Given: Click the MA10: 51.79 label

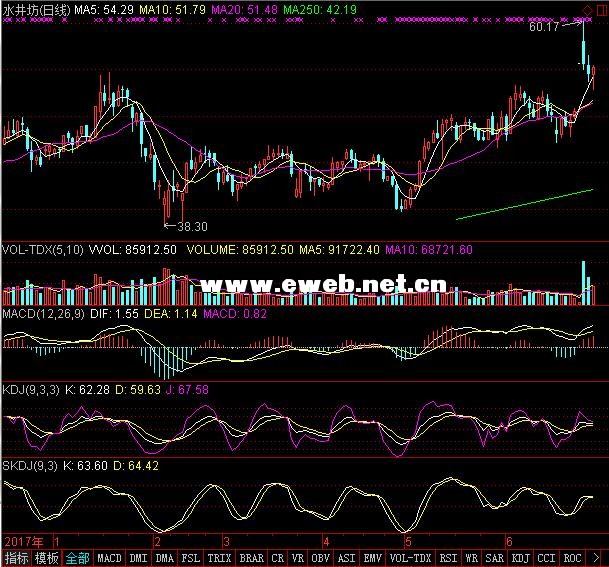Looking at the screenshot, I should tap(172, 10).
